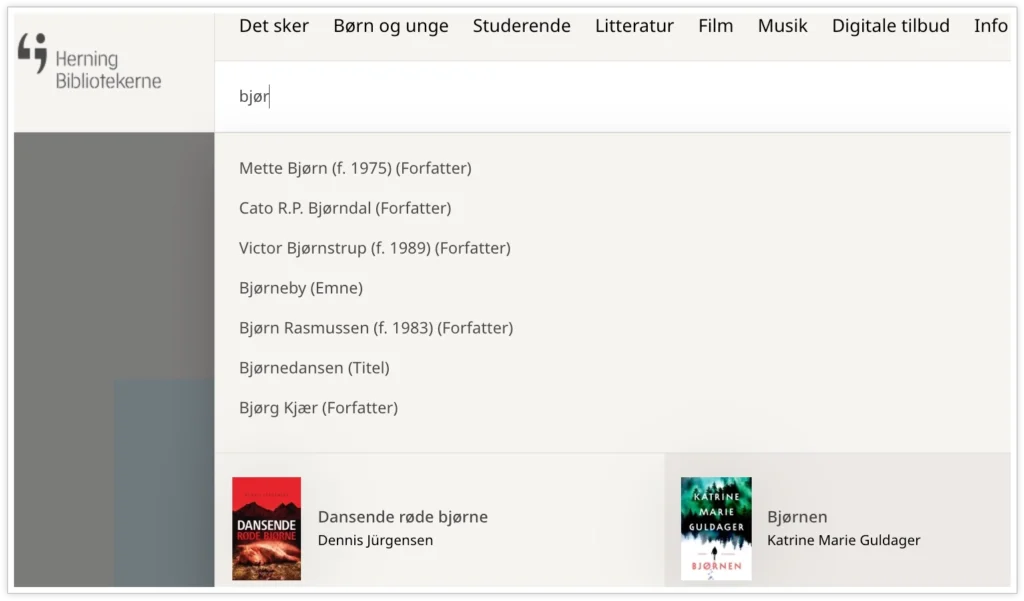Open the Bjørnen book cover thumbnail
Viewport: 1024px width, 601px height.
point(716,529)
